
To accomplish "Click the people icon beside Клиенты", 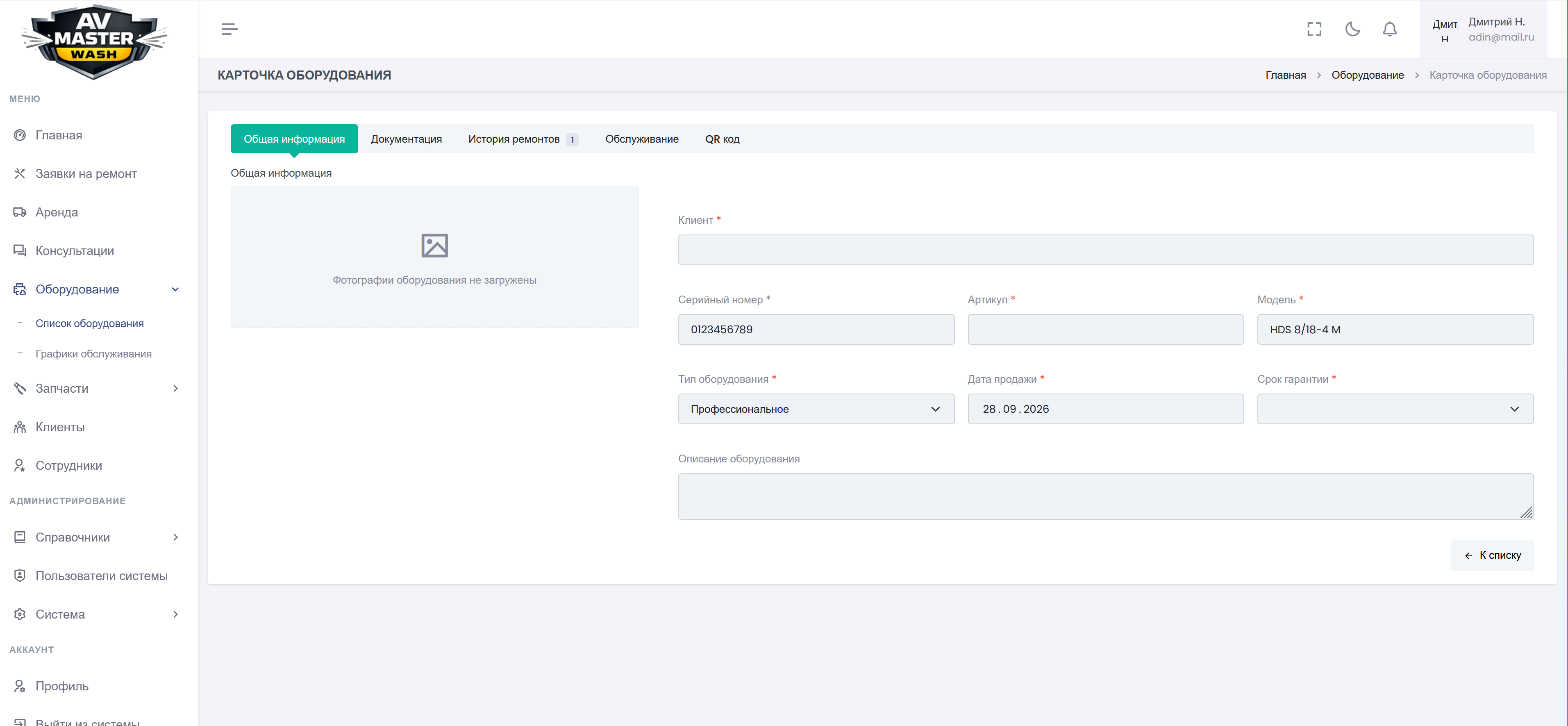I will click(x=20, y=427).
